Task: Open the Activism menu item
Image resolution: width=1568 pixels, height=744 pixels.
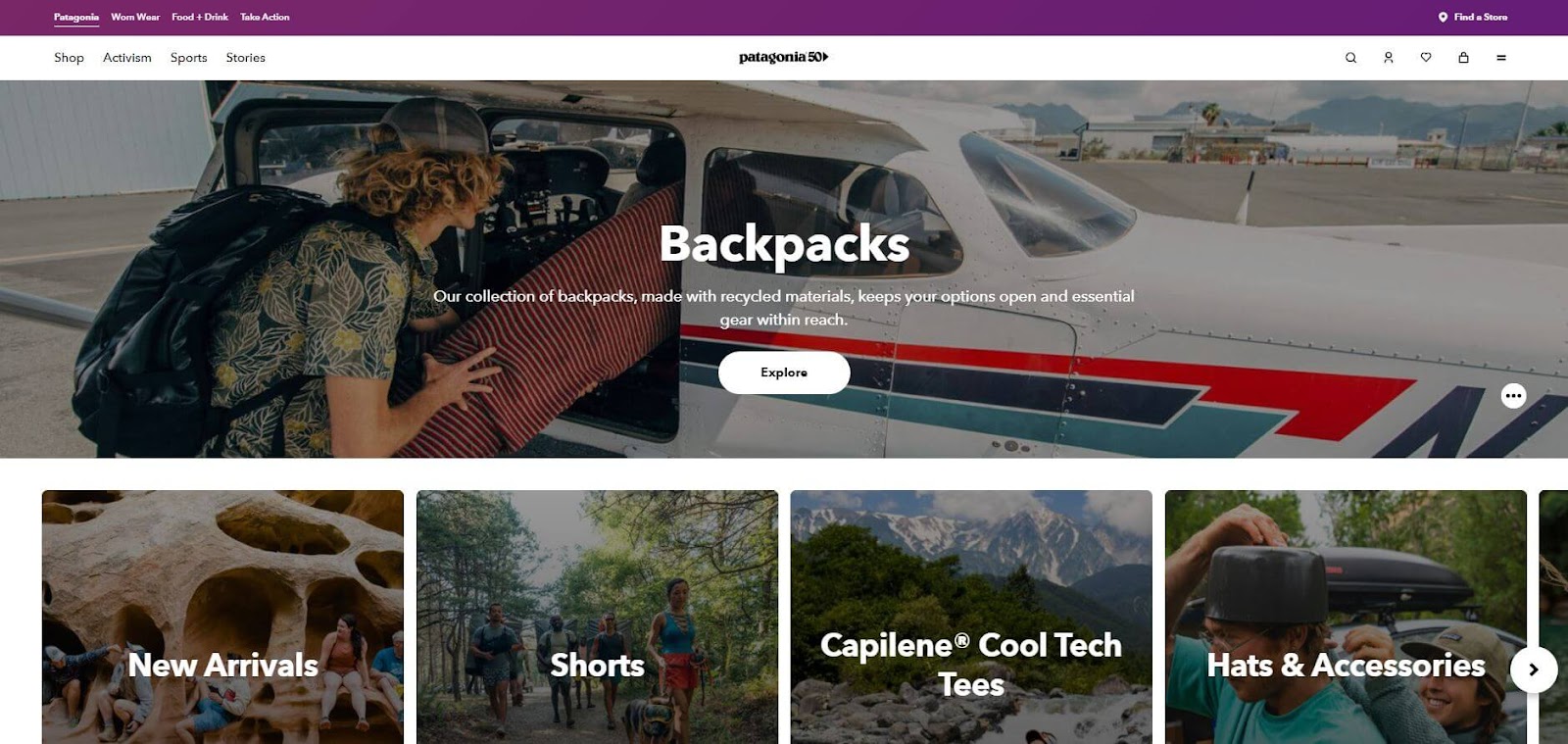Action: (x=127, y=58)
